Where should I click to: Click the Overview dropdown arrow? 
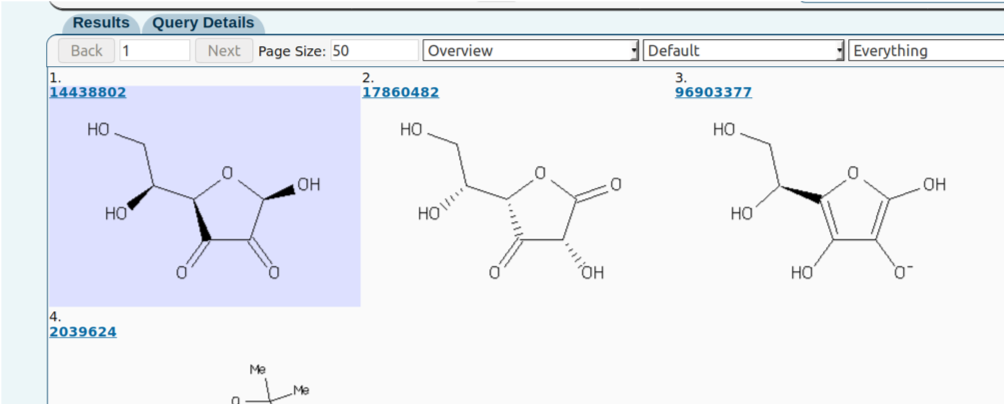(635, 51)
